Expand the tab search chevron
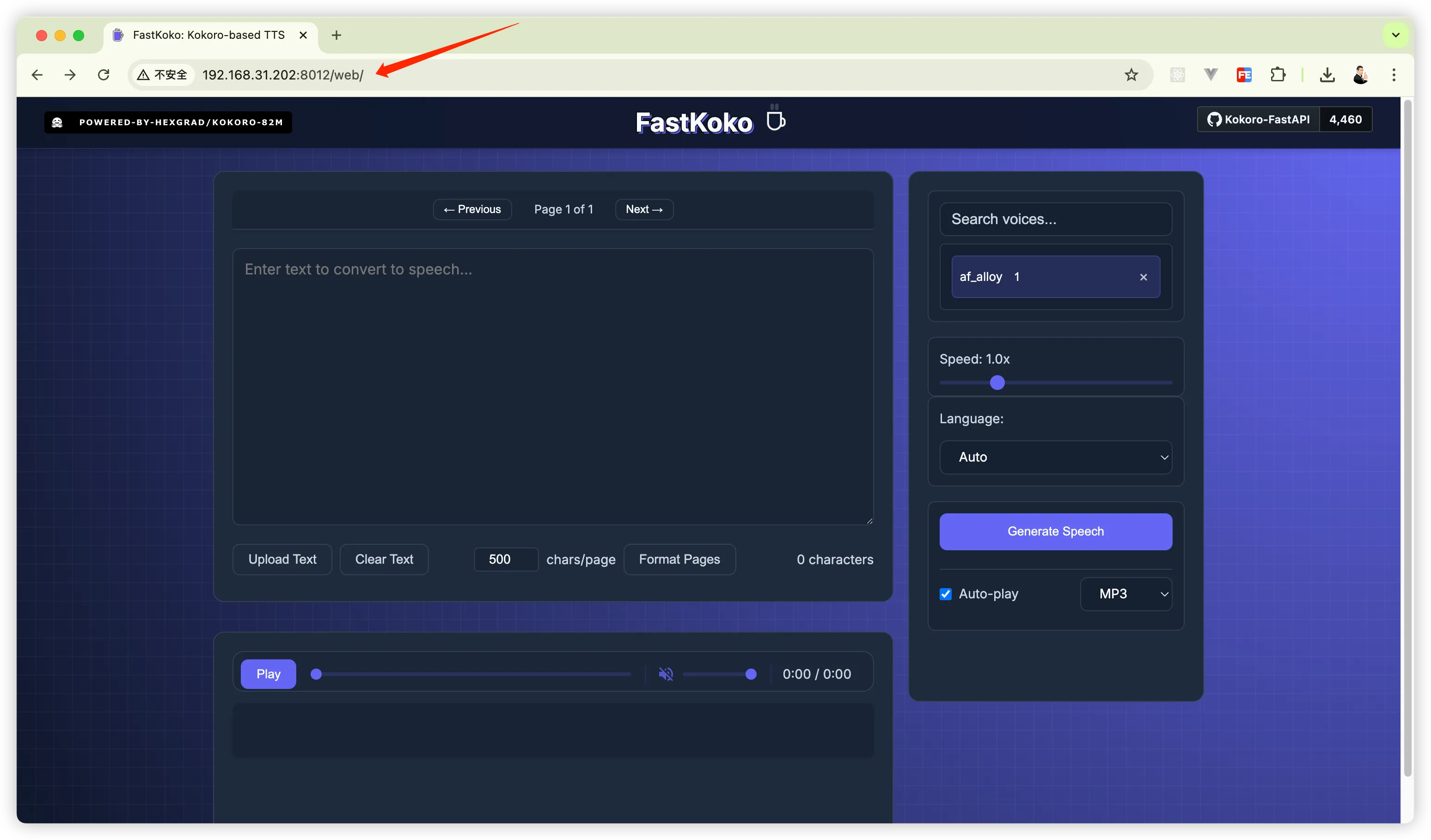This screenshot has width=1431, height=840. tap(1395, 35)
